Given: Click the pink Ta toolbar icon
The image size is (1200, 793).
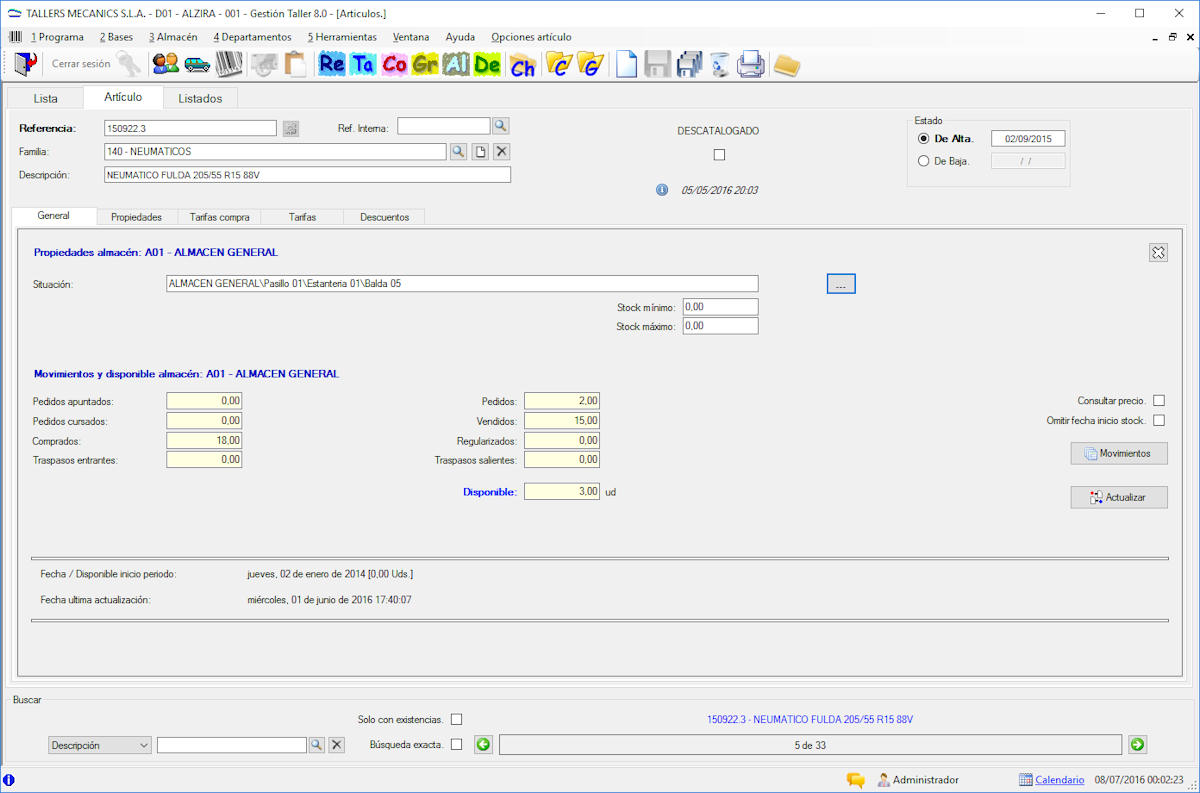Looking at the screenshot, I should 363,64.
